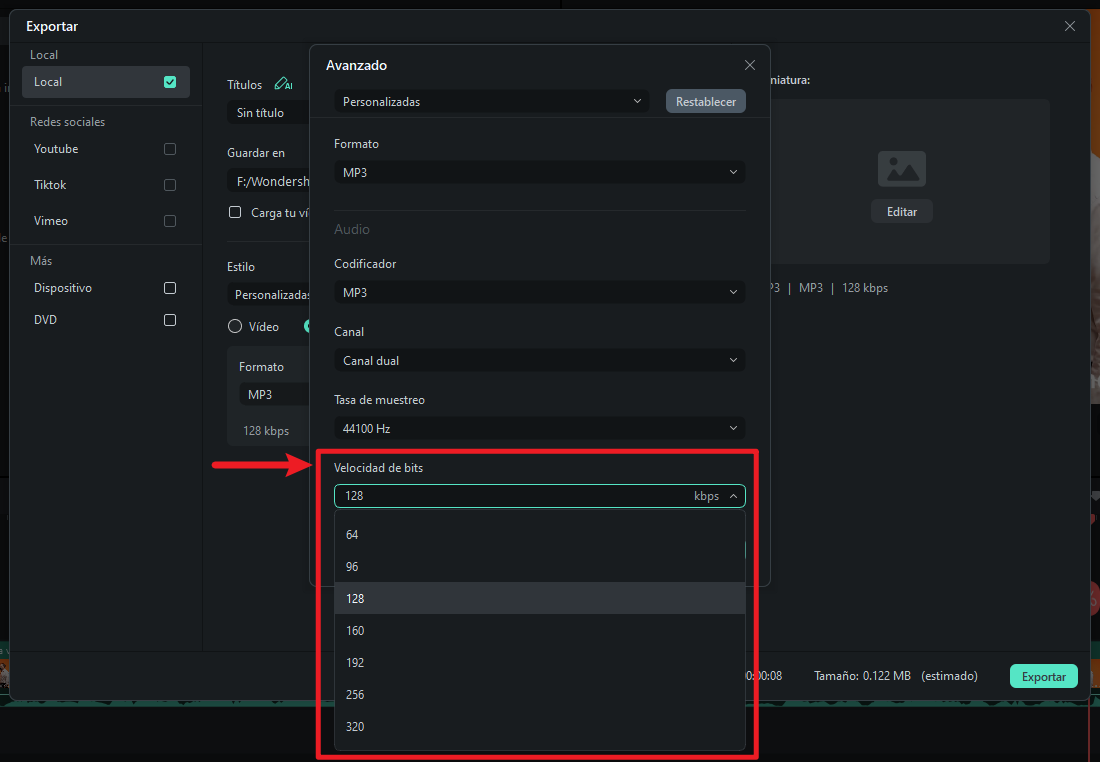
Task: Click the Restablecer button
Action: [x=706, y=101]
